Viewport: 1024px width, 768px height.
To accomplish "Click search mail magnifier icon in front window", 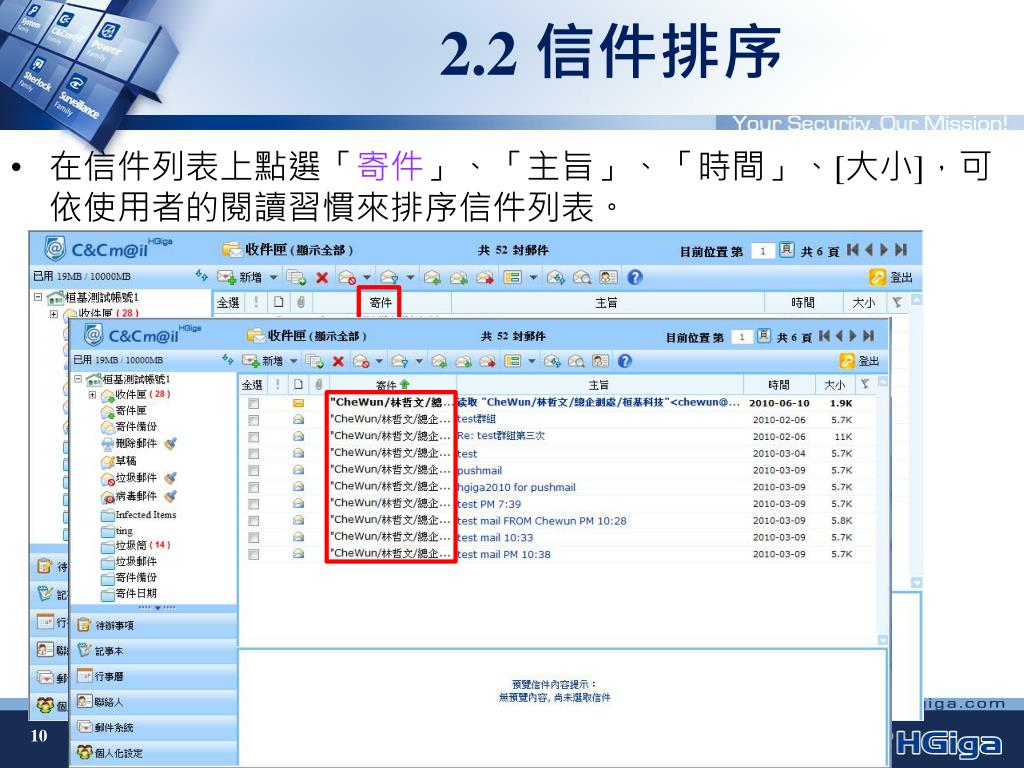I will click(576, 361).
